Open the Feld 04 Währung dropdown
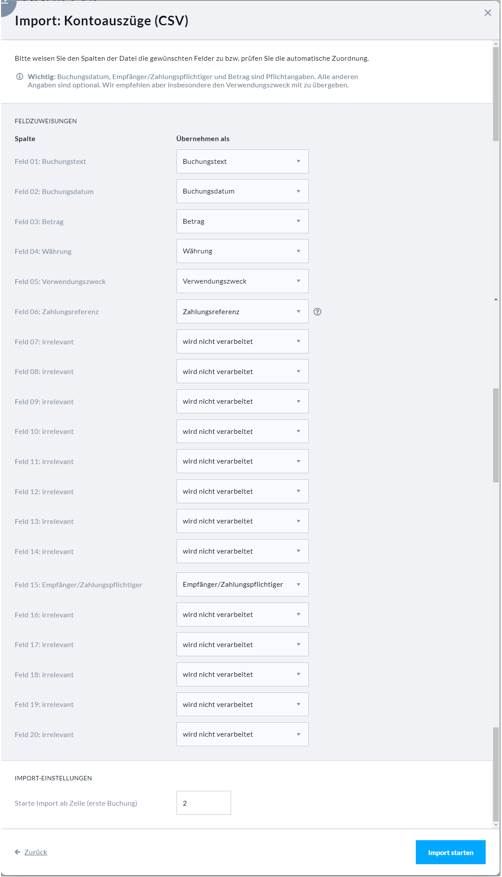 pyautogui.click(x=242, y=251)
